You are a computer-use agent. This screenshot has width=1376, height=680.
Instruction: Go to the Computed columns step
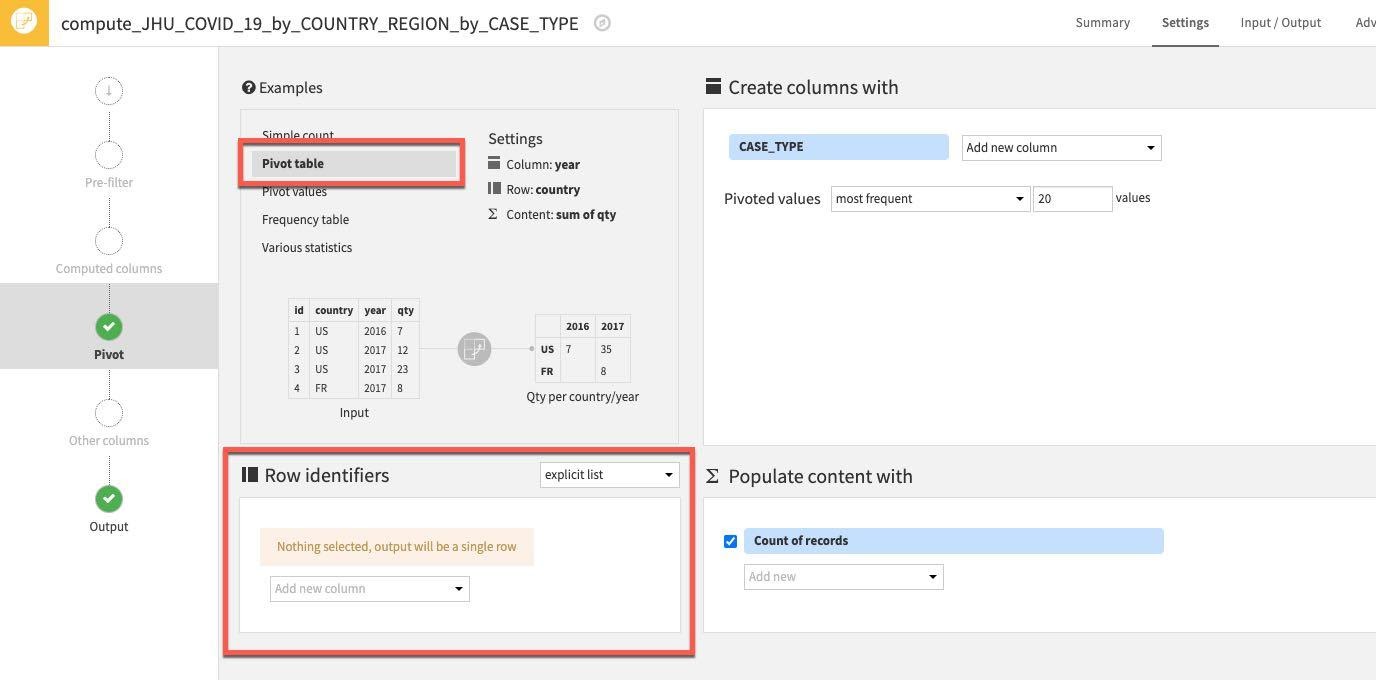[109, 242]
